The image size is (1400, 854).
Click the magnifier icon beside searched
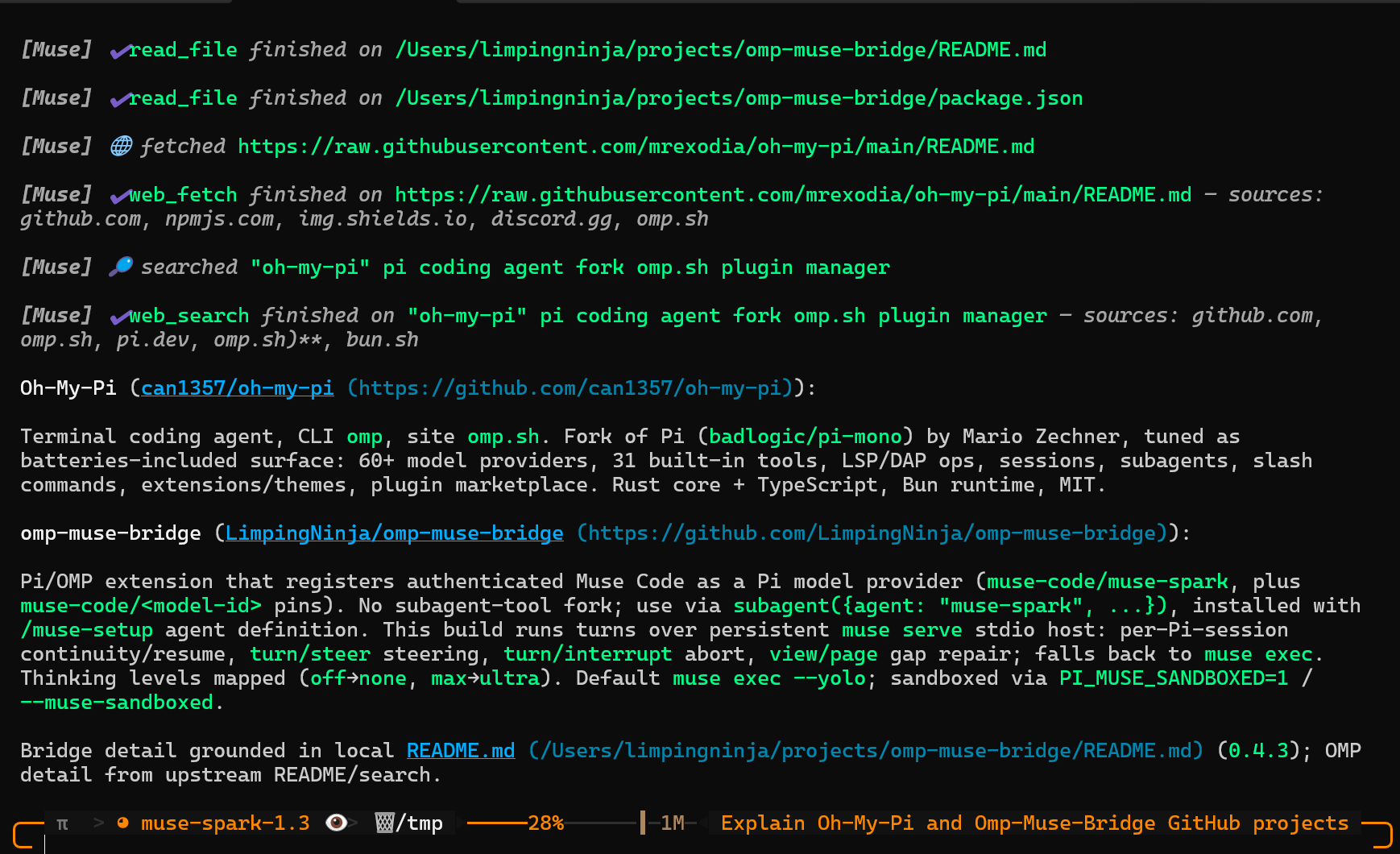coord(121,267)
